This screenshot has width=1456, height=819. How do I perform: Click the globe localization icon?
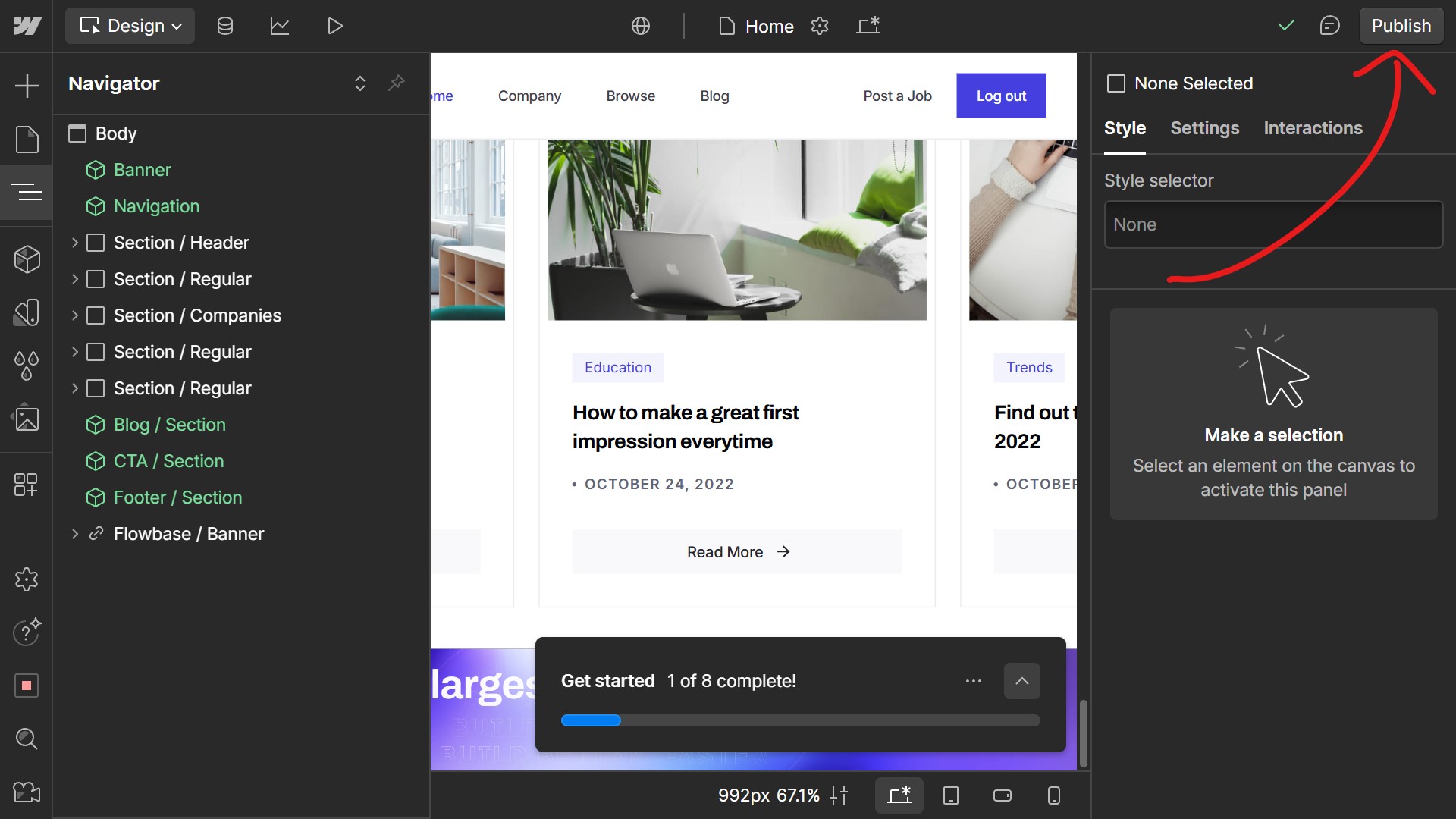click(x=641, y=26)
